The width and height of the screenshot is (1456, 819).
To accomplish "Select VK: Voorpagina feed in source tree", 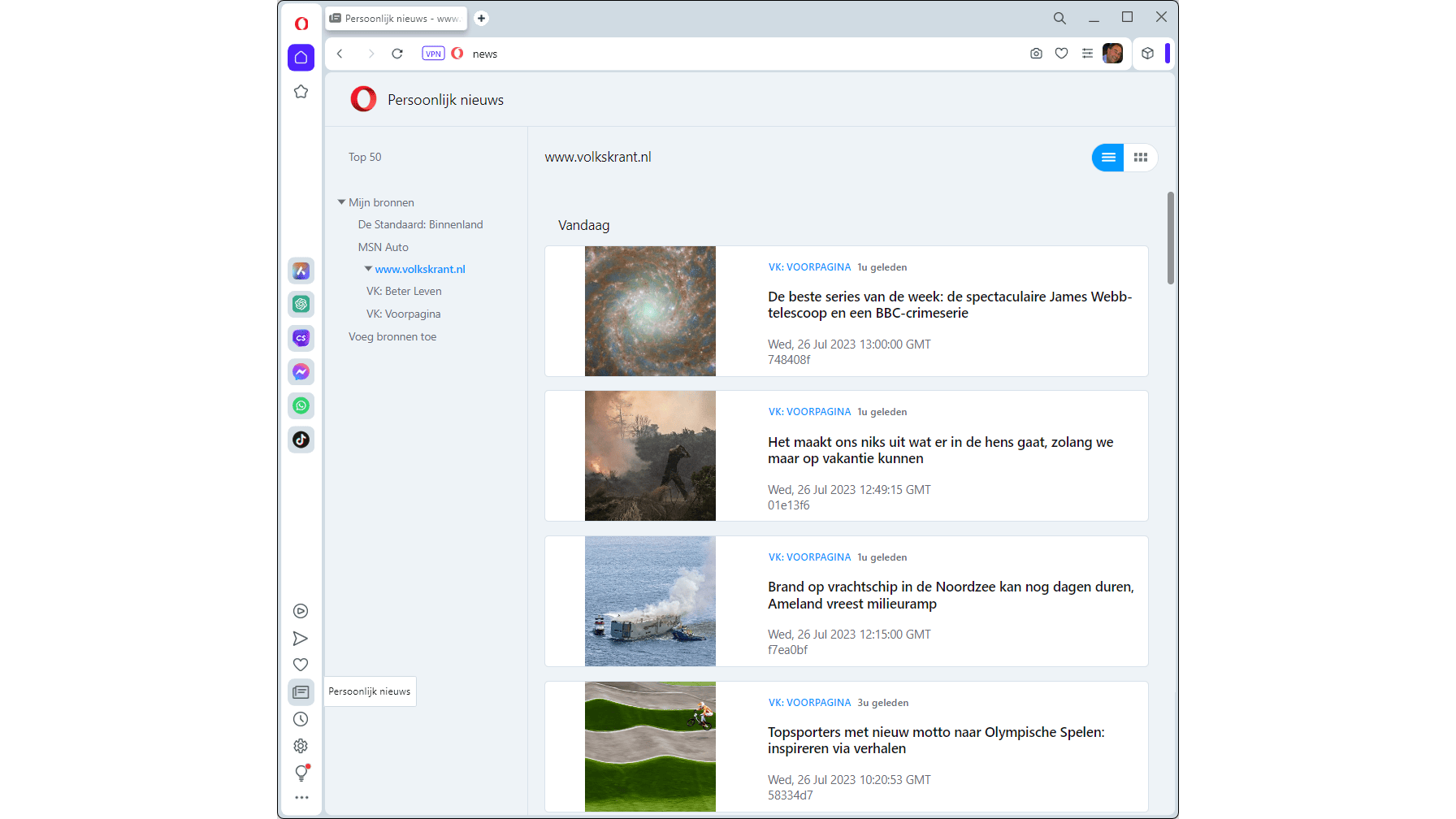I will (x=404, y=314).
